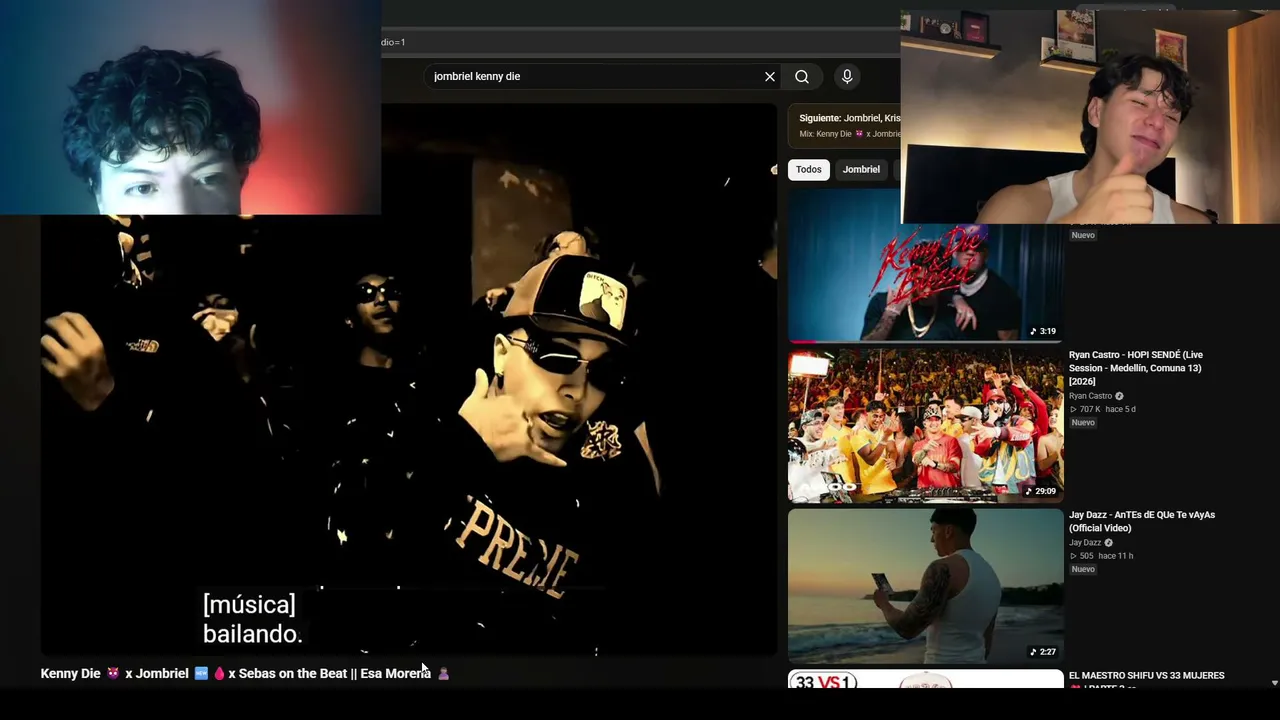This screenshot has width=1280, height=720.
Task: Click the music note on the 3:19 duration badge
Action: point(1034,331)
